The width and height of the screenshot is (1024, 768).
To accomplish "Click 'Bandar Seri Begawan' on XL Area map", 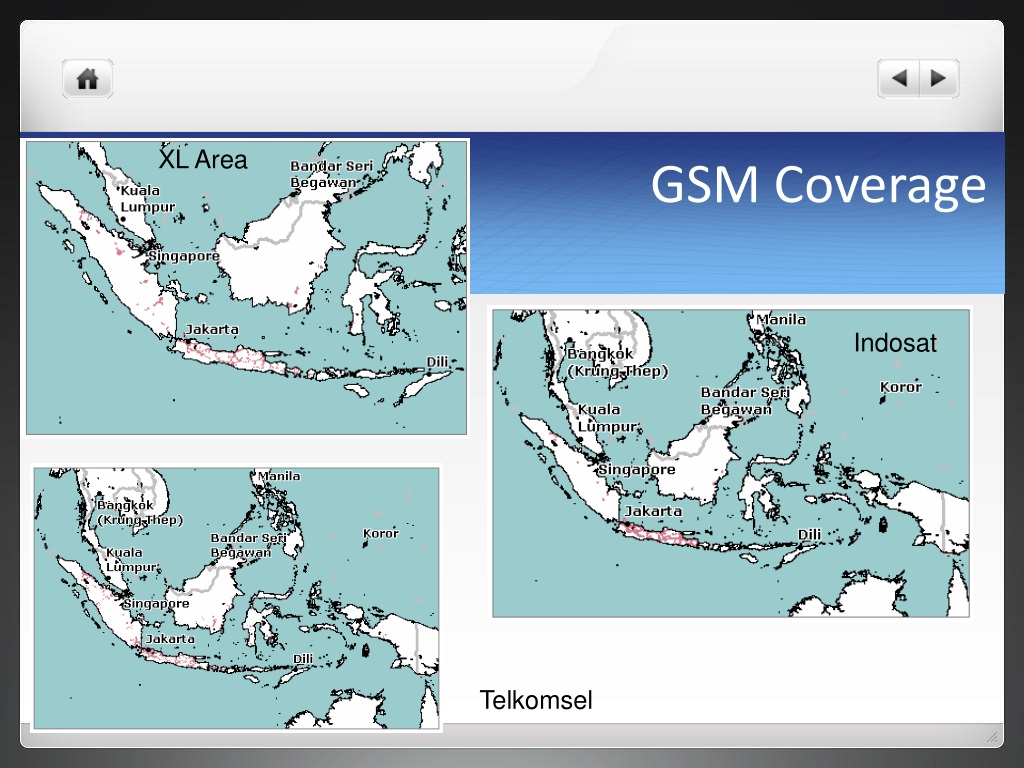I will 332,174.
